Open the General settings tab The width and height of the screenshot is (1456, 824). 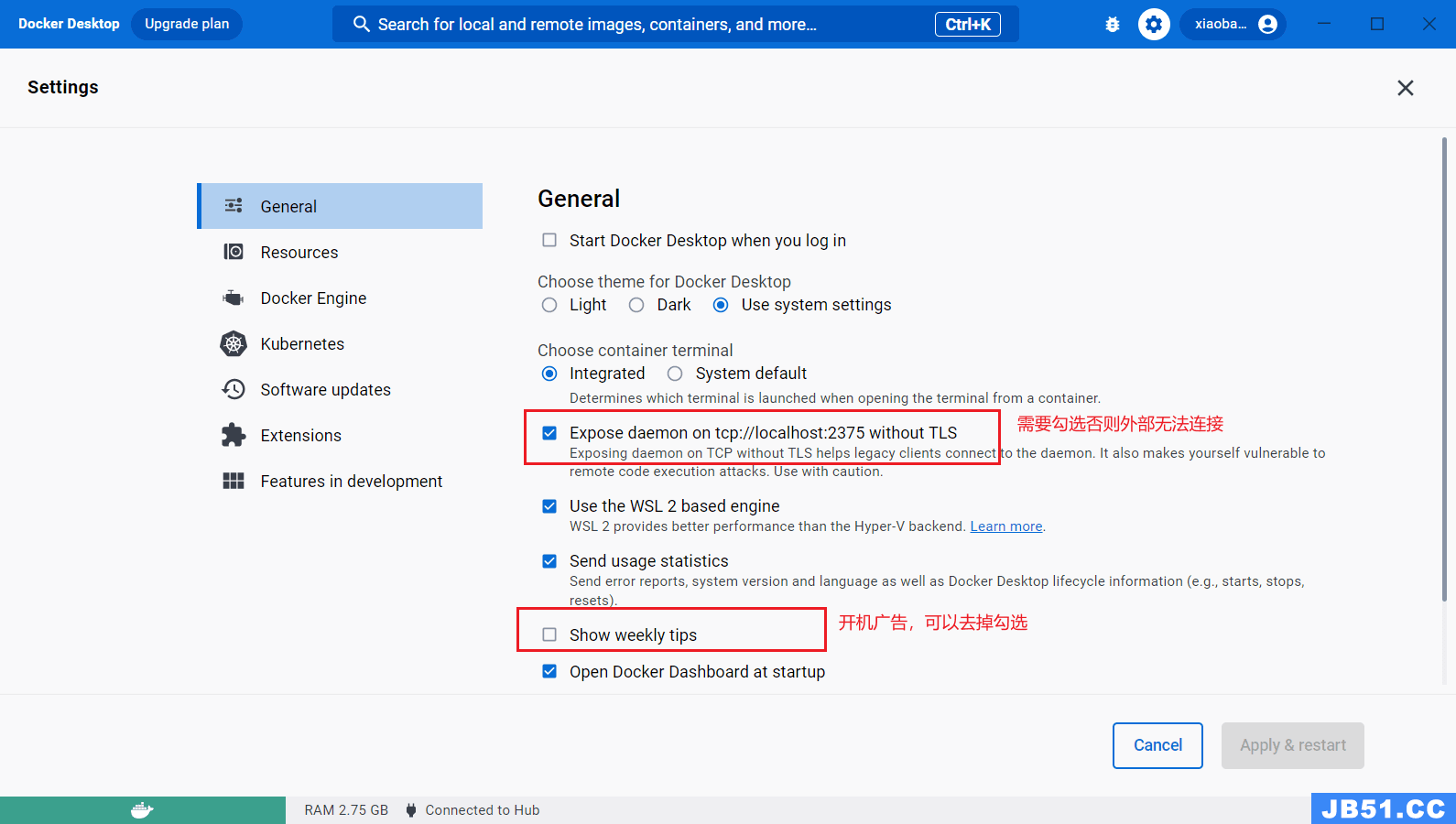pyautogui.click(x=341, y=206)
